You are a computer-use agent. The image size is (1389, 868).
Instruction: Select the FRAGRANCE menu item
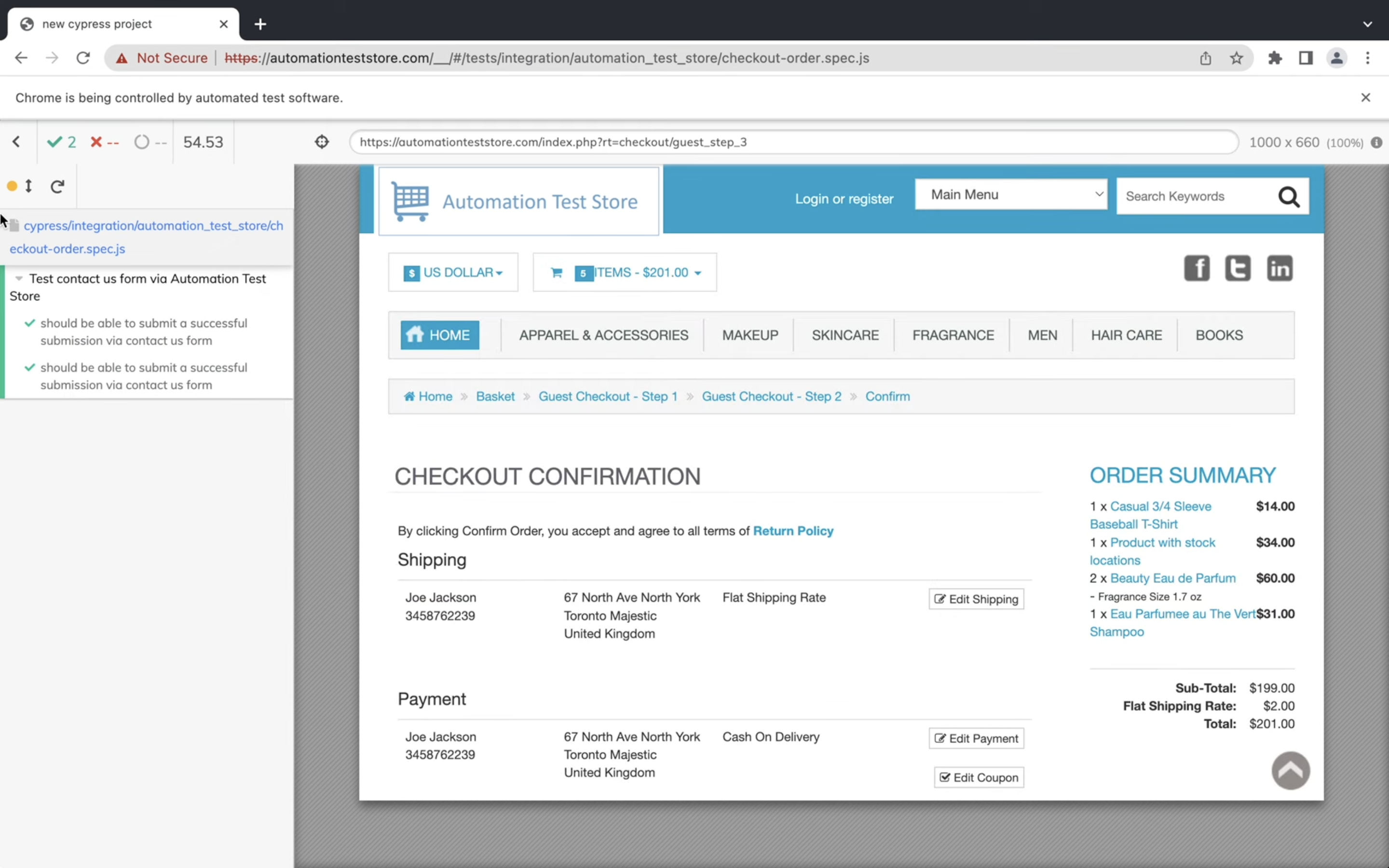click(x=953, y=335)
